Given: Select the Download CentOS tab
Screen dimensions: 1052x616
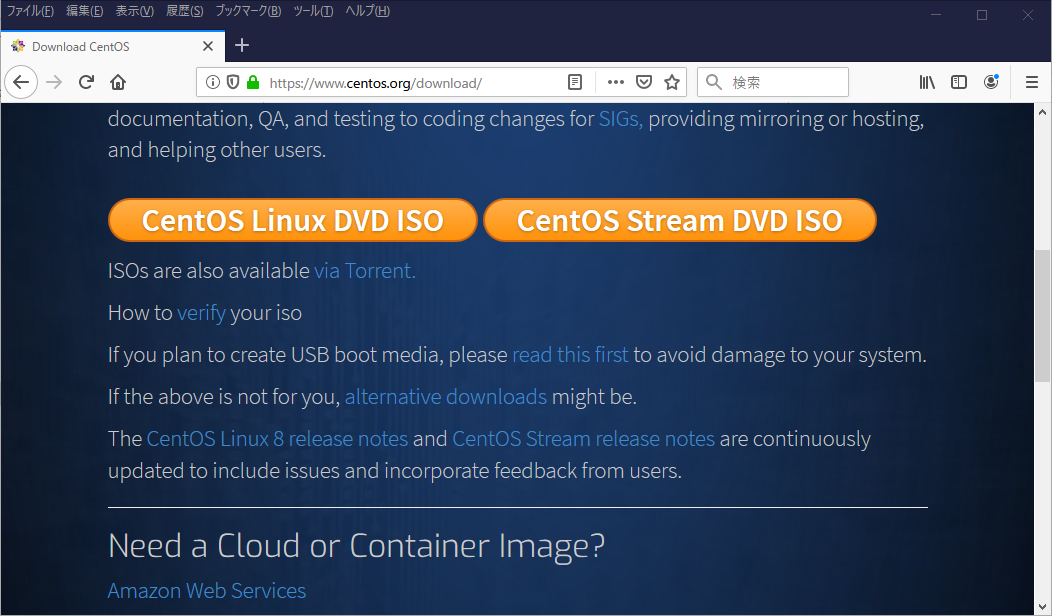Looking at the screenshot, I should point(113,46).
